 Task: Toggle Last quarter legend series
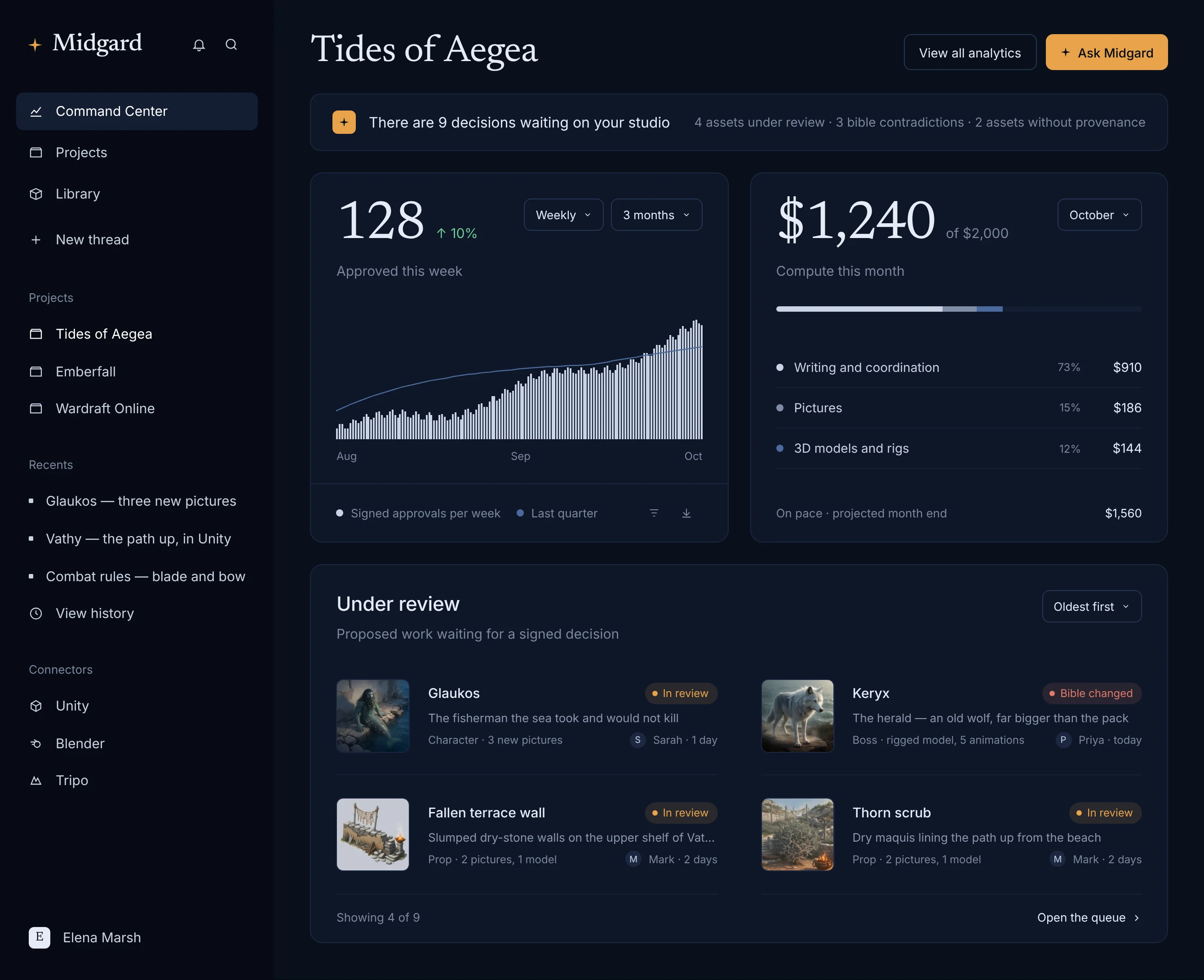point(558,513)
